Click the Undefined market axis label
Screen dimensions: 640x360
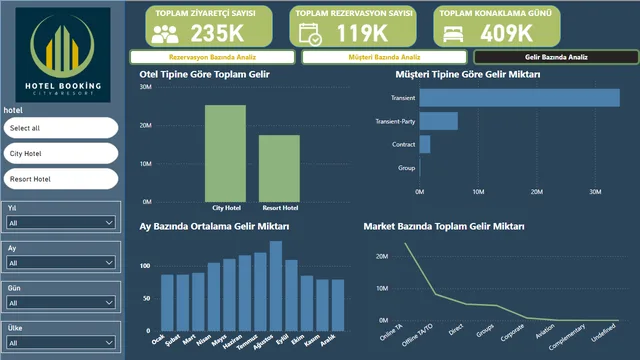603,333
